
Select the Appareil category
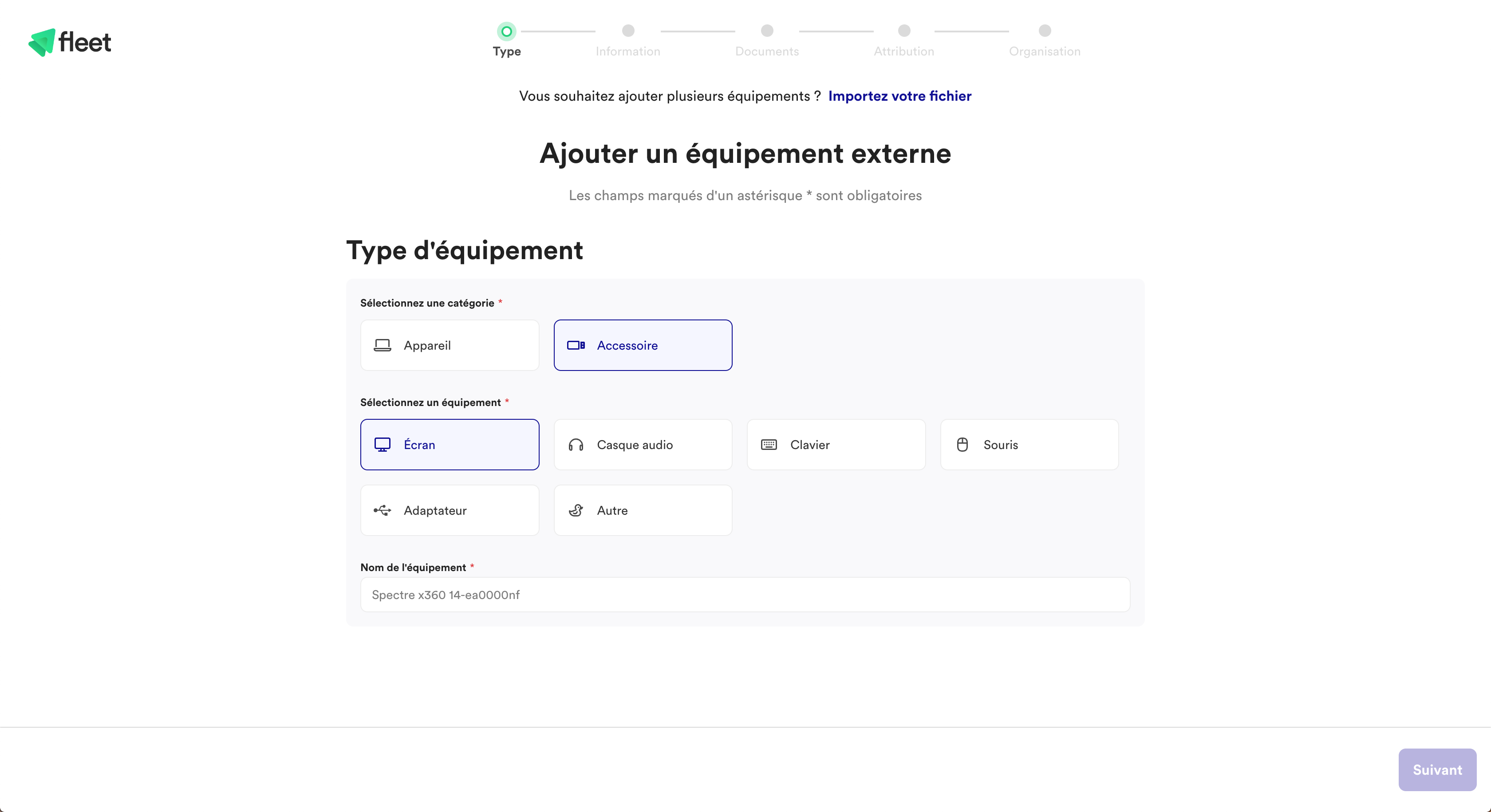tap(450, 346)
